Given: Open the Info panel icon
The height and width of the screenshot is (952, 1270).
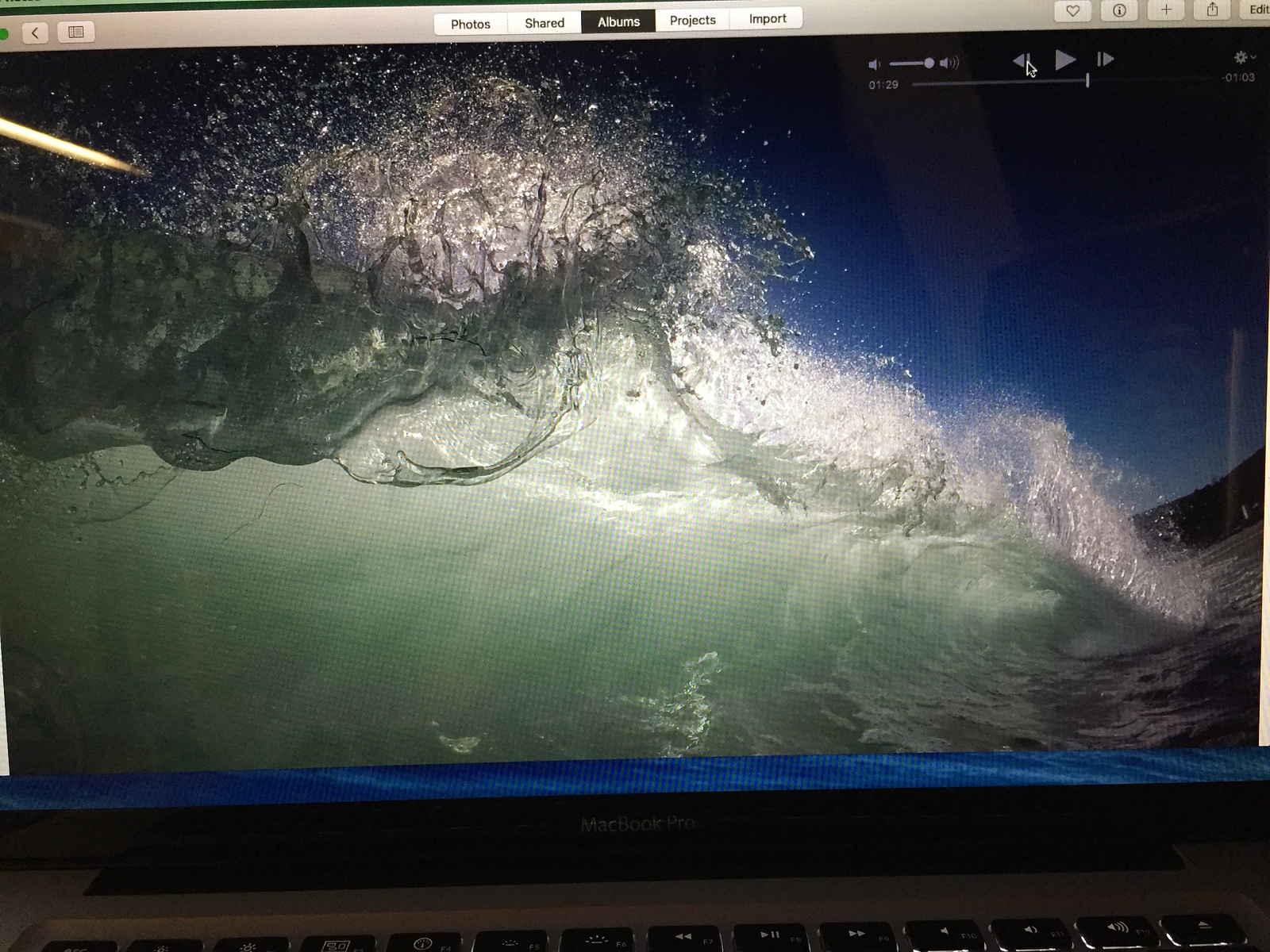Looking at the screenshot, I should [1119, 12].
